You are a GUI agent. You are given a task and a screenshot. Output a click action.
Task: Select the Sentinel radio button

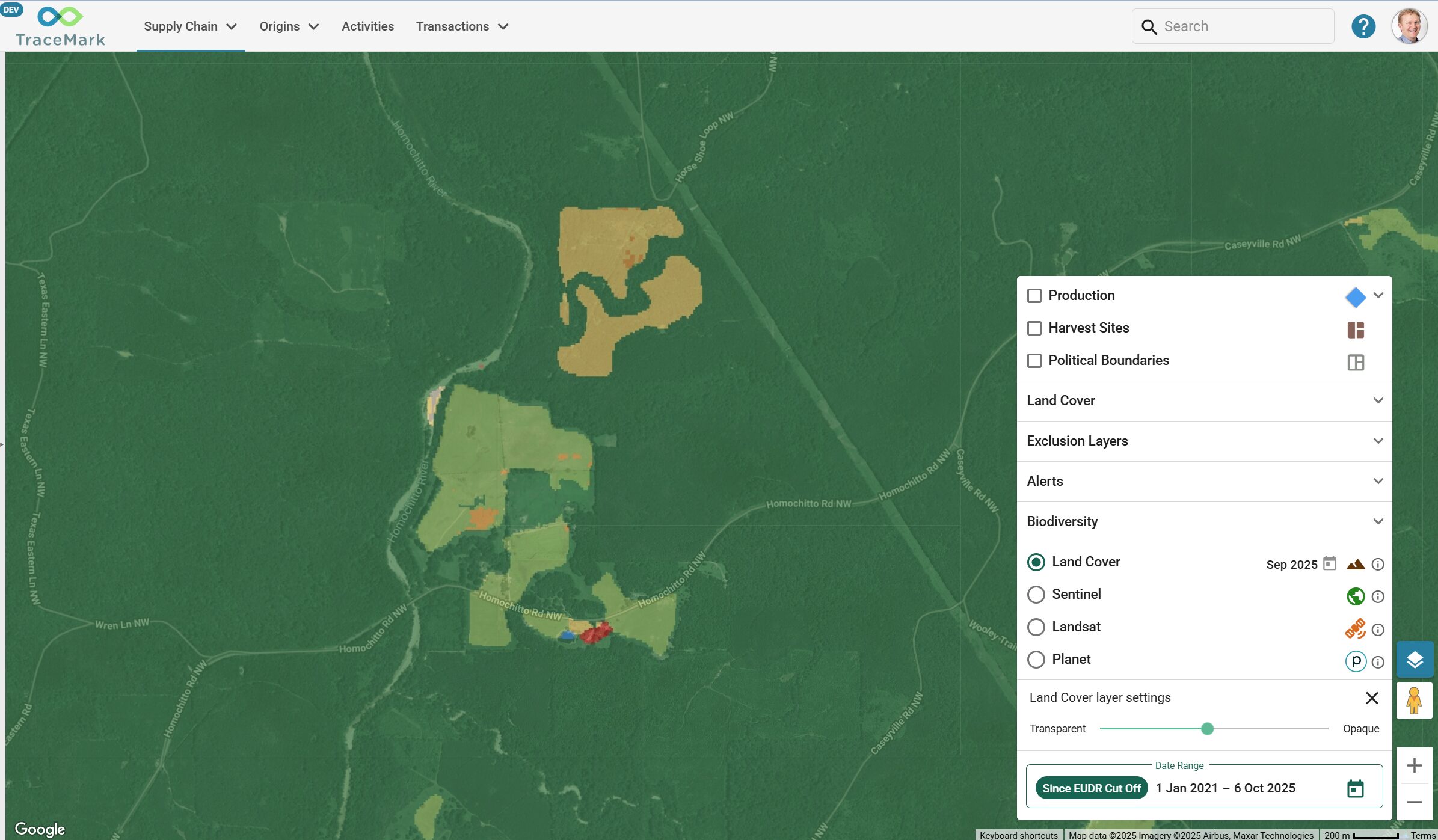click(1036, 595)
